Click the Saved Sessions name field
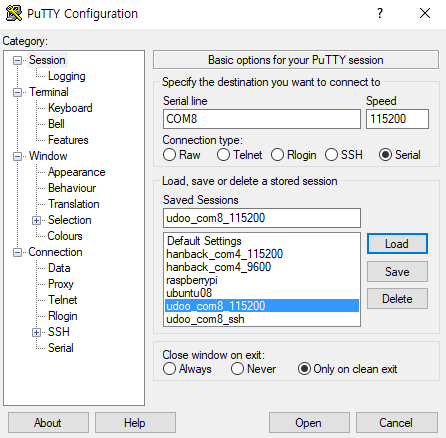Image resolution: width=446 pixels, height=438 pixels. [262, 218]
